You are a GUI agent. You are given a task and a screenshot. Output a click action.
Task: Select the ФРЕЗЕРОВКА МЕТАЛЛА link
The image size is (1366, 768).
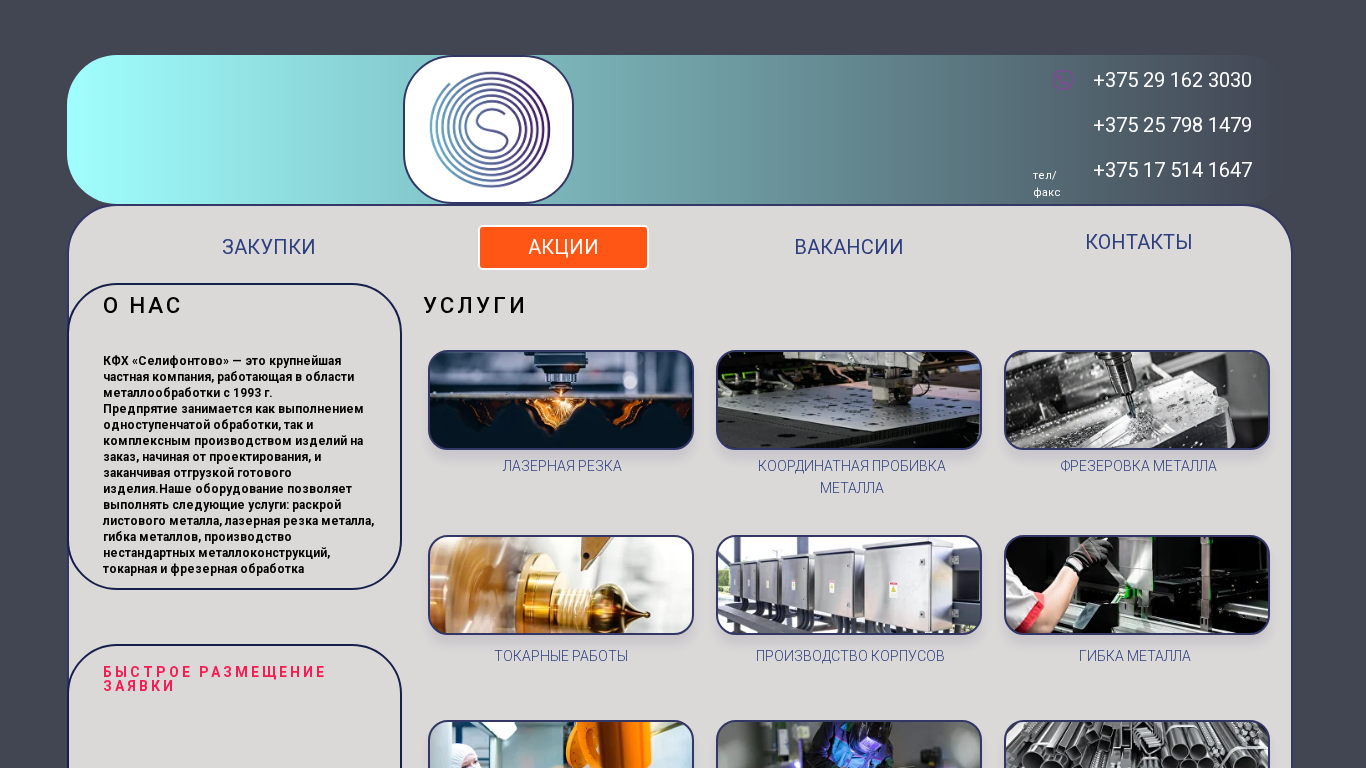1138,466
